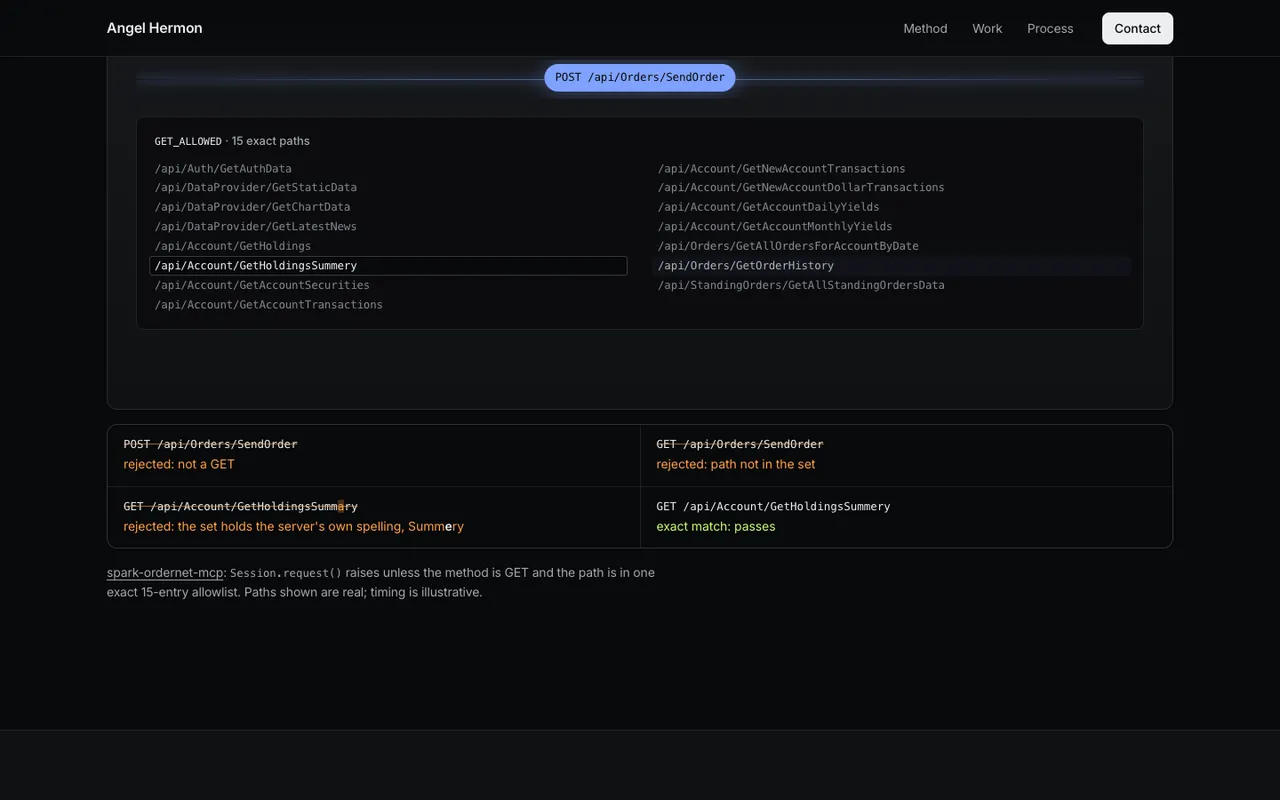Viewport: 1280px width, 800px height.
Task: Click /api/Auth/GetAuthData path
Action: [223, 169]
